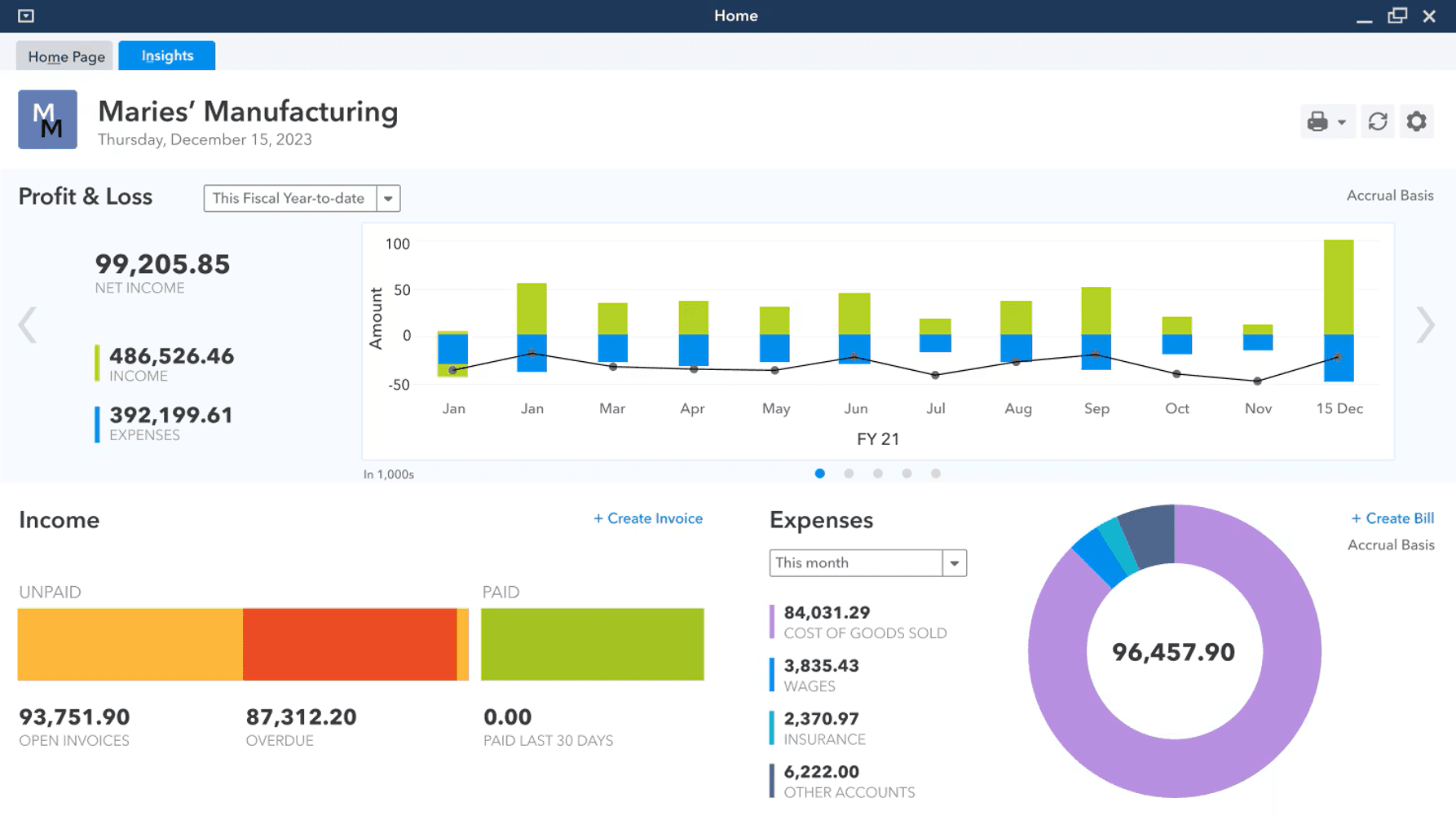Screen dimensions: 1456x820
Task: Click the 99,205.85 Net Income value
Action: [162, 264]
